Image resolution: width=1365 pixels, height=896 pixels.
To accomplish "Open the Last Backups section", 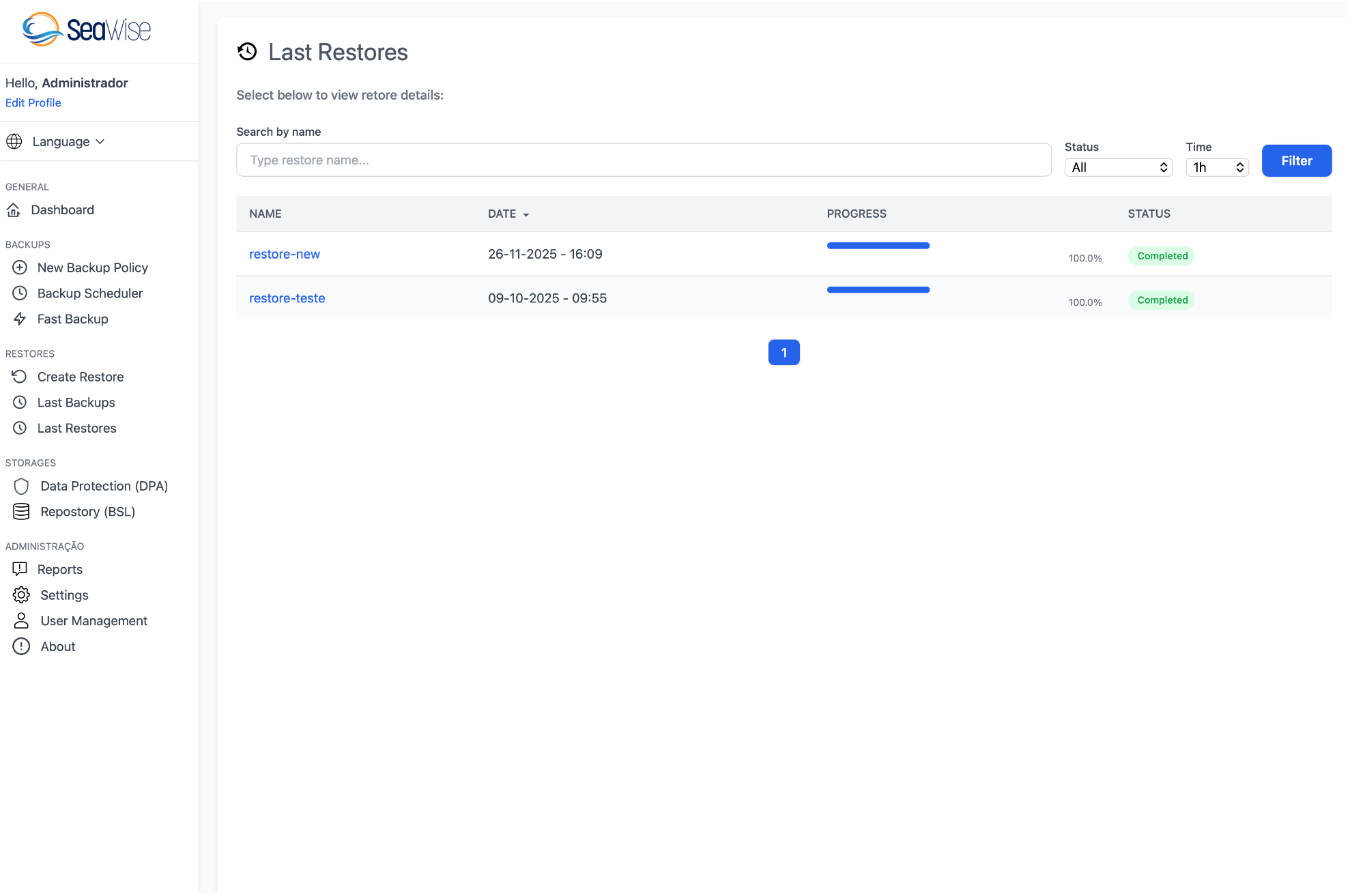I will 76,403.
